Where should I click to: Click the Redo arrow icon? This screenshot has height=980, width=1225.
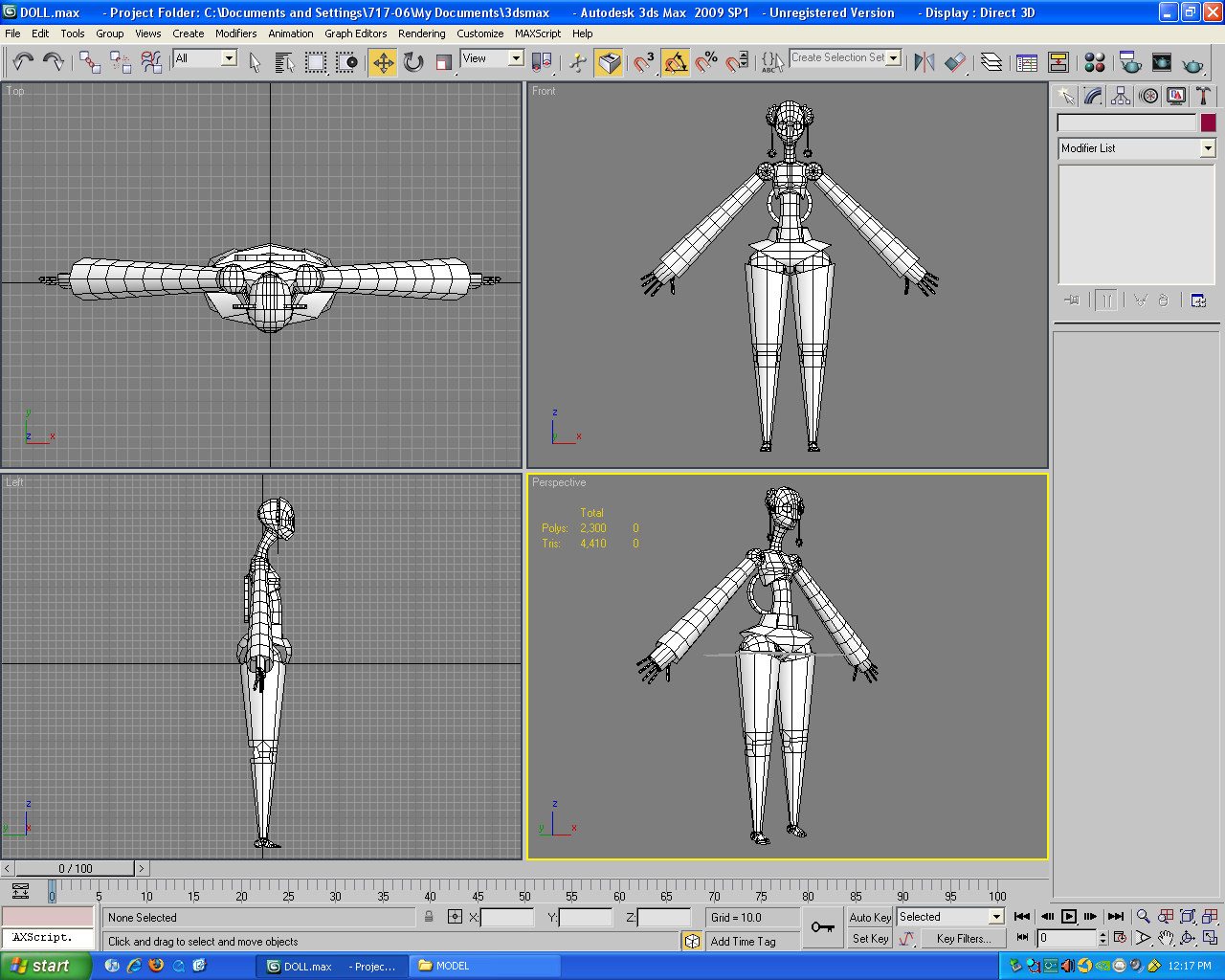54,62
